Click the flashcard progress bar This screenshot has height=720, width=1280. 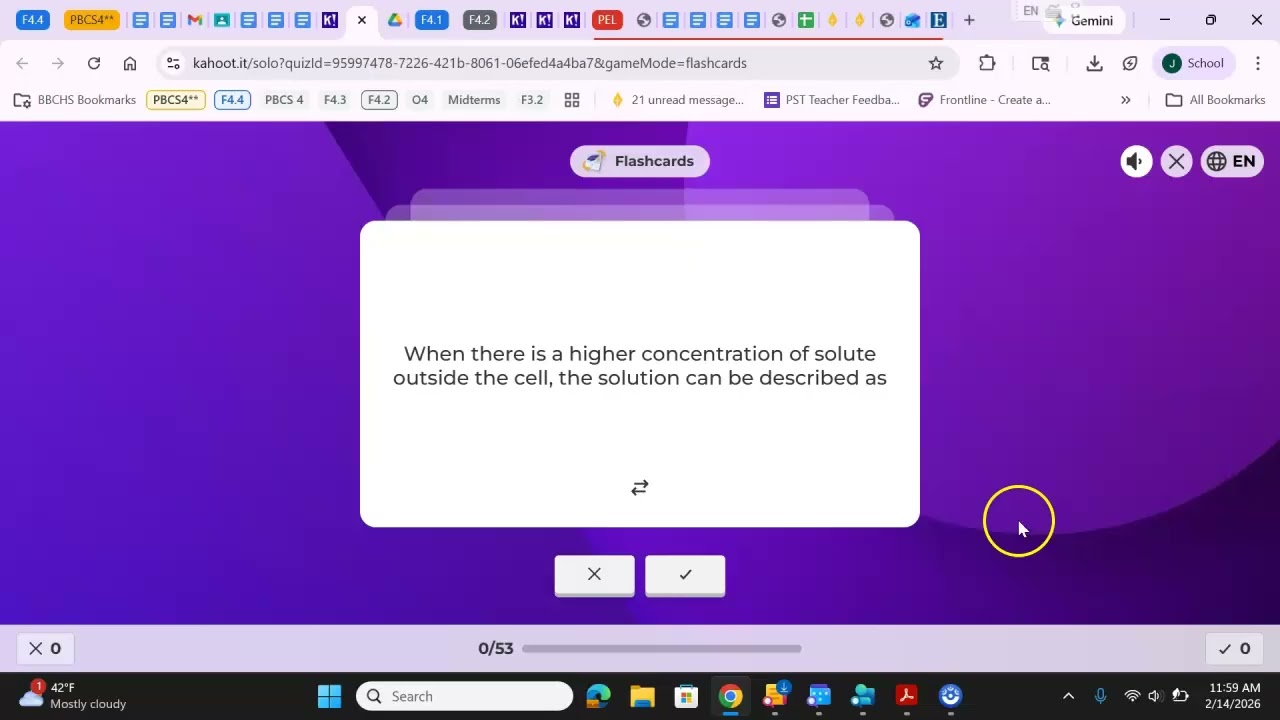(x=661, y=648)
